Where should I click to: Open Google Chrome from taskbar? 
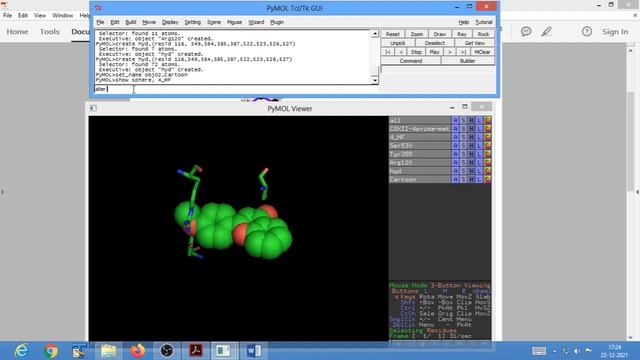coord(51,351)
